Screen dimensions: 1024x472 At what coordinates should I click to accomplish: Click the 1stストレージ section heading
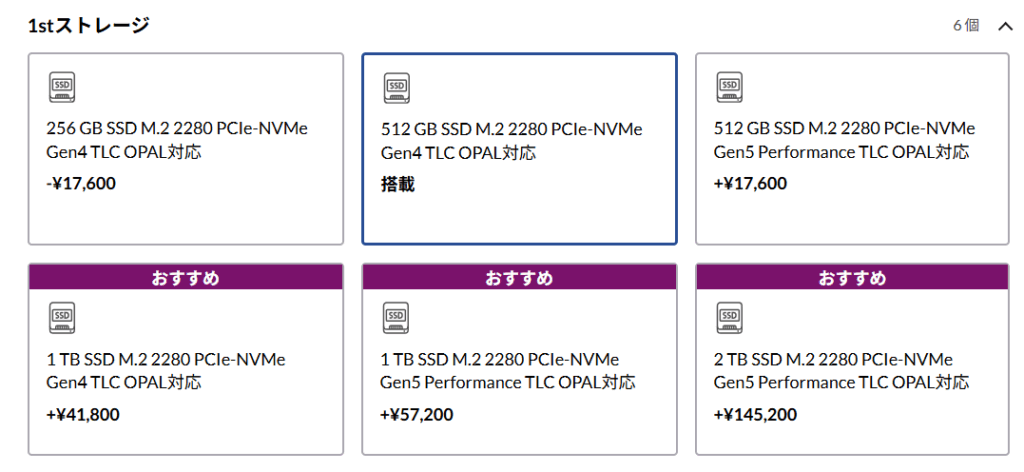[x=89, y=25]
